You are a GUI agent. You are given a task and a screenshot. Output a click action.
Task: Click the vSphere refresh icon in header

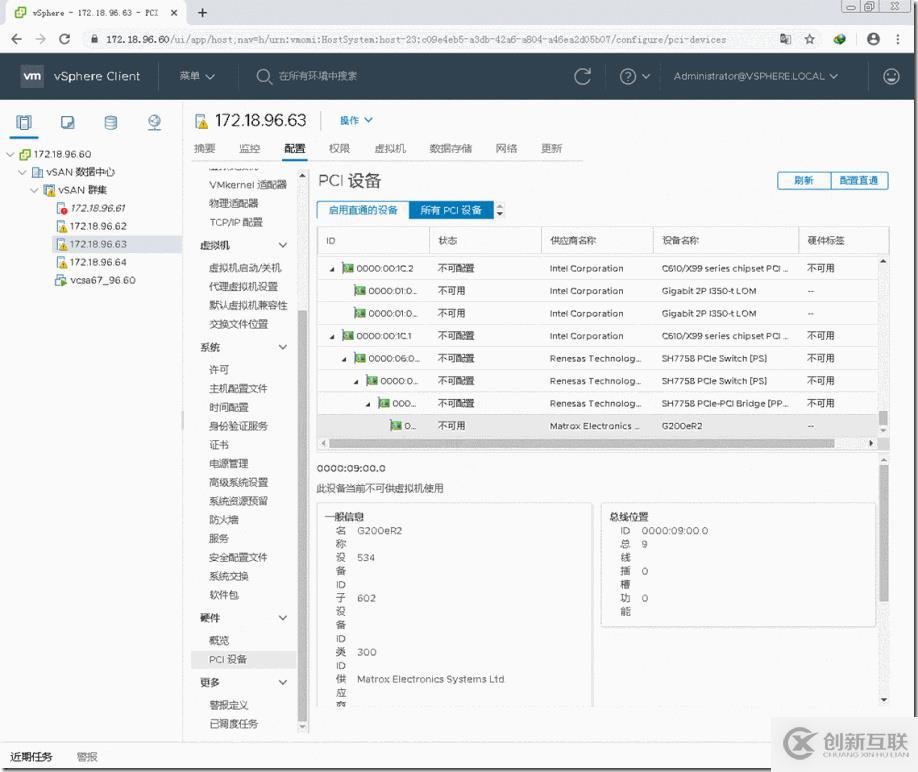[x=582, y=76]
